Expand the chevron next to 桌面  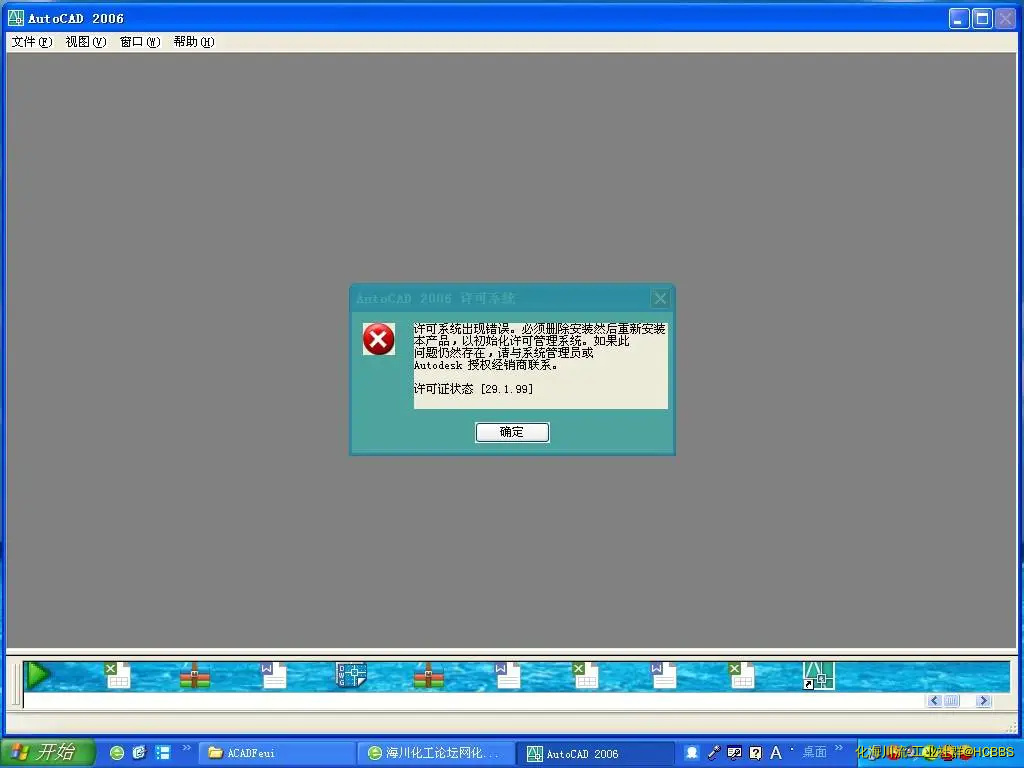click(839, 748)
